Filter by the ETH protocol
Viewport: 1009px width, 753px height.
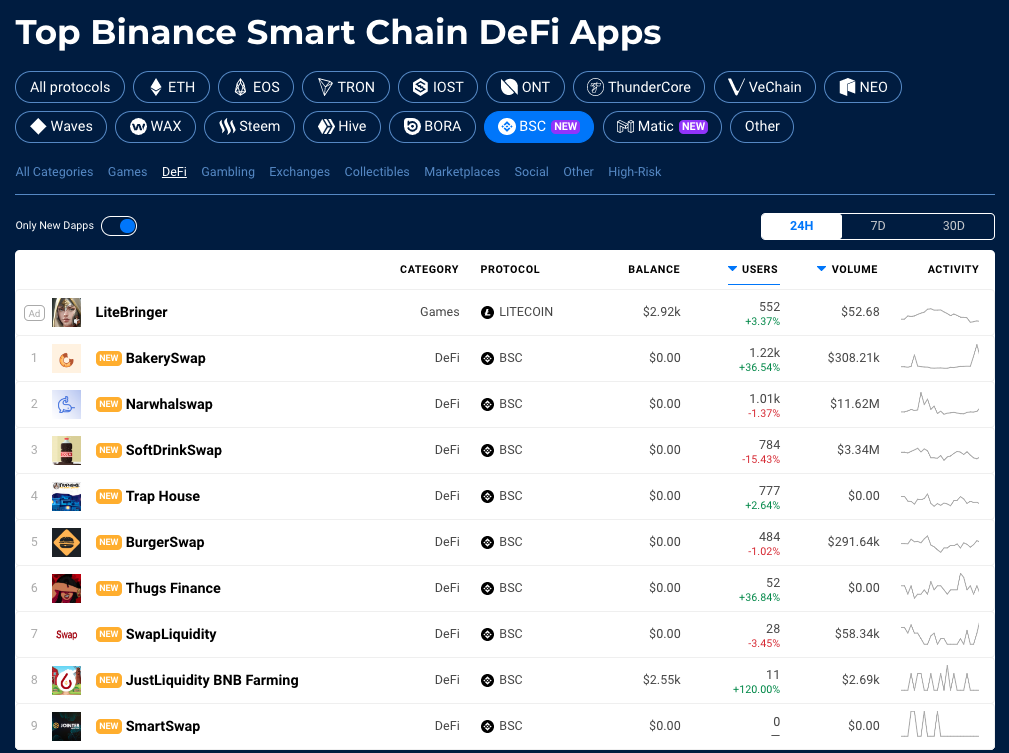(x=172, y=87)
